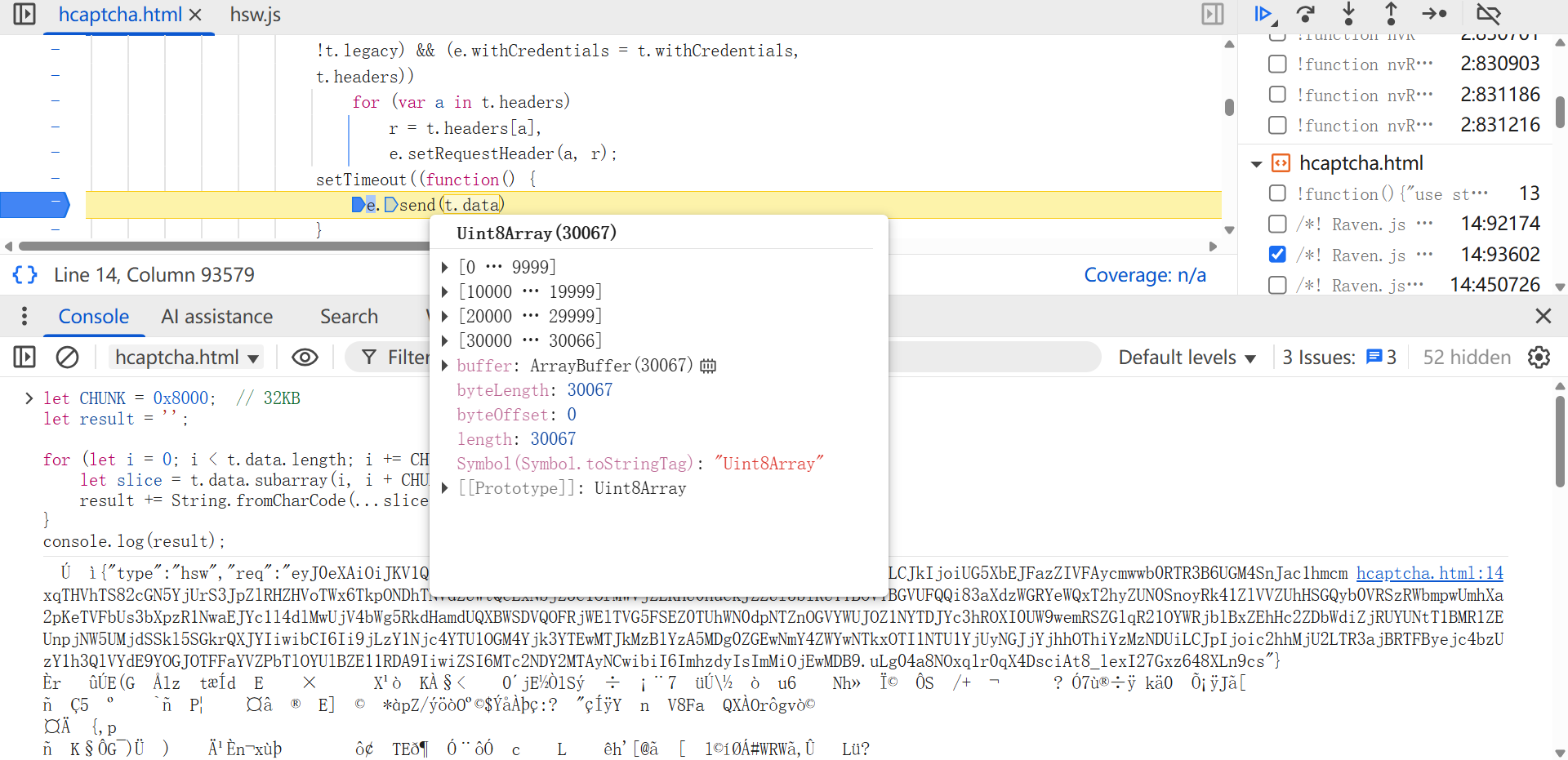The height and width of the screenshot is (760, 1568).
Task: Click the Step over next function call icon
Action: 1306,14
